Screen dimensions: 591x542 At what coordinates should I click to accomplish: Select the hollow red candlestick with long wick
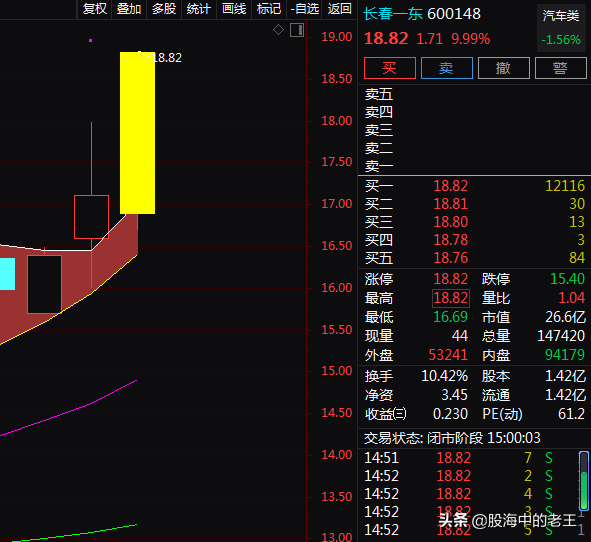92,217
